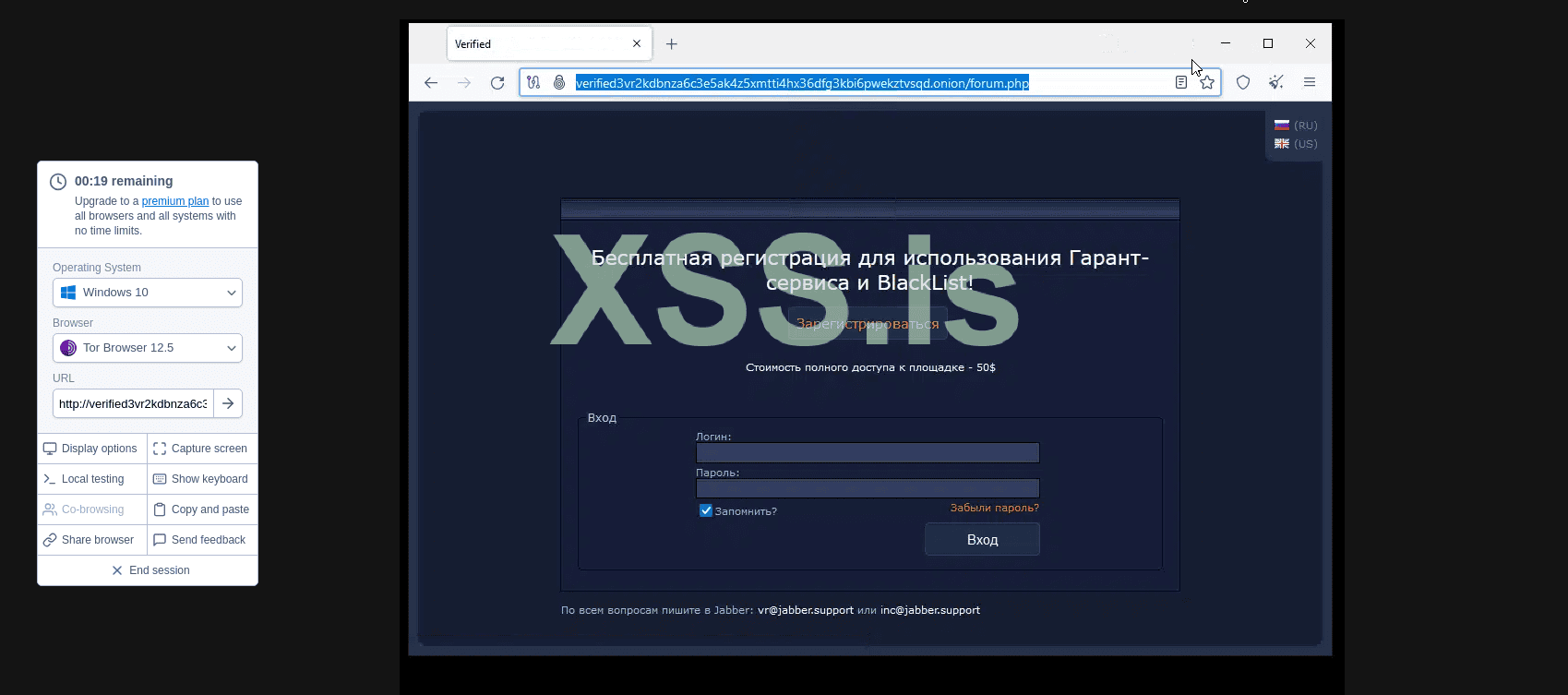
Task: Click the inc@jabber.support contact address
Action: click(930, 610)
